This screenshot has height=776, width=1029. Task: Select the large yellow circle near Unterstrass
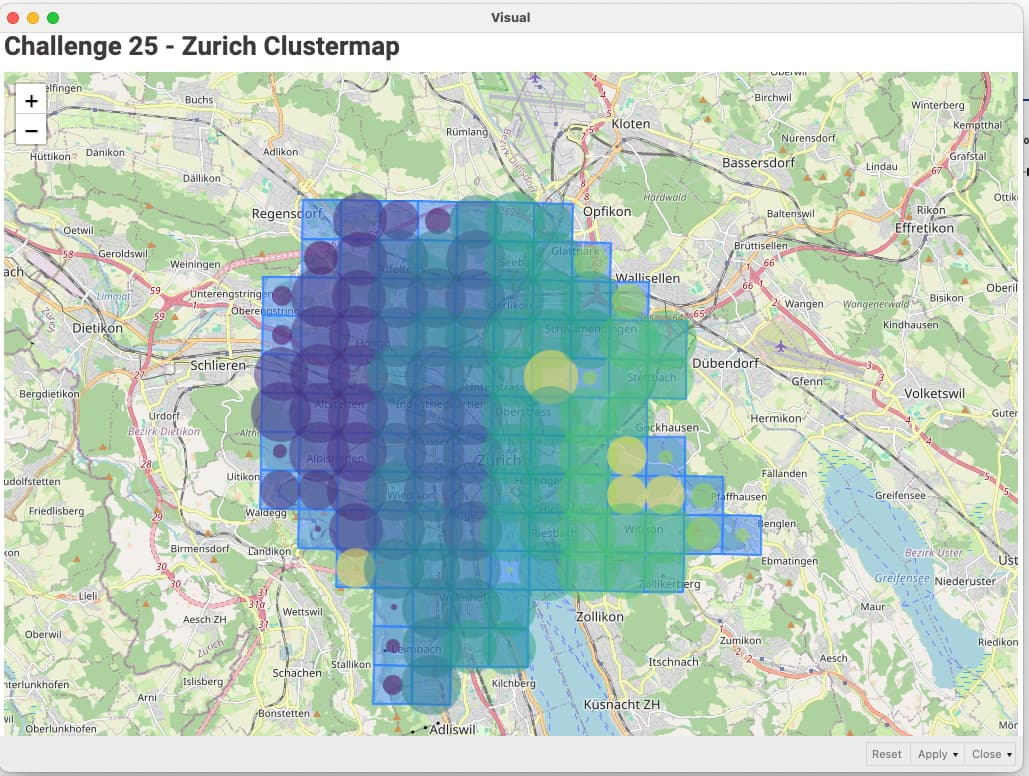[550, 375]
